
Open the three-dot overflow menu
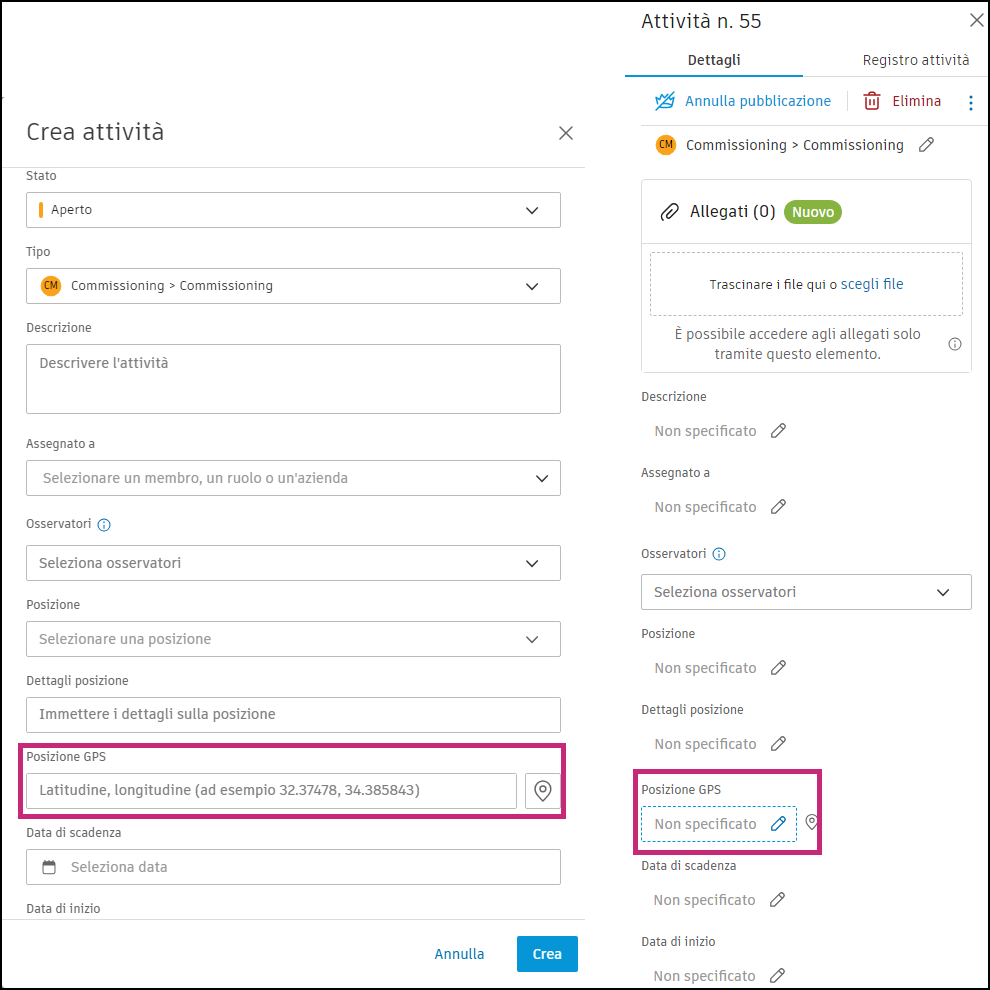click(971, 101)
